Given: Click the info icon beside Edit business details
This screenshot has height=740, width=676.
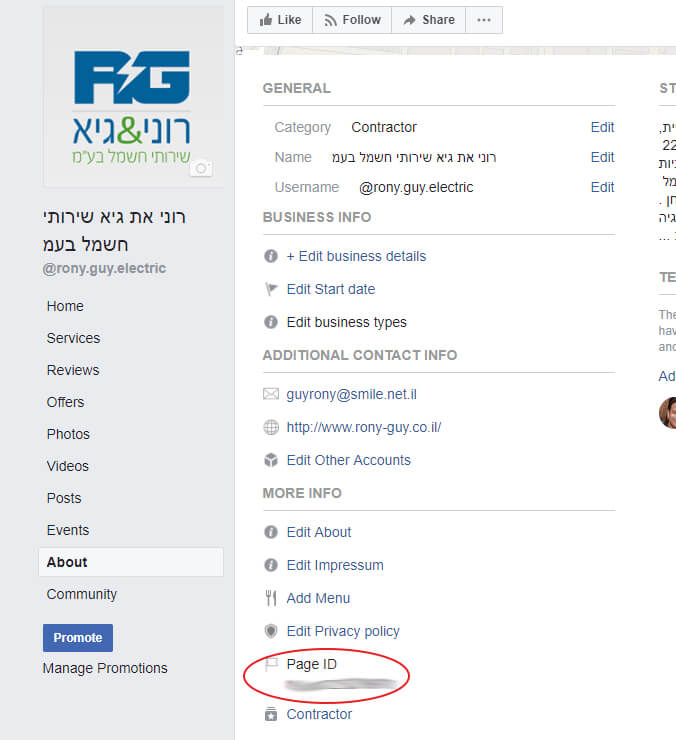Looking at the screenshot, I should (x=270, y=256).
